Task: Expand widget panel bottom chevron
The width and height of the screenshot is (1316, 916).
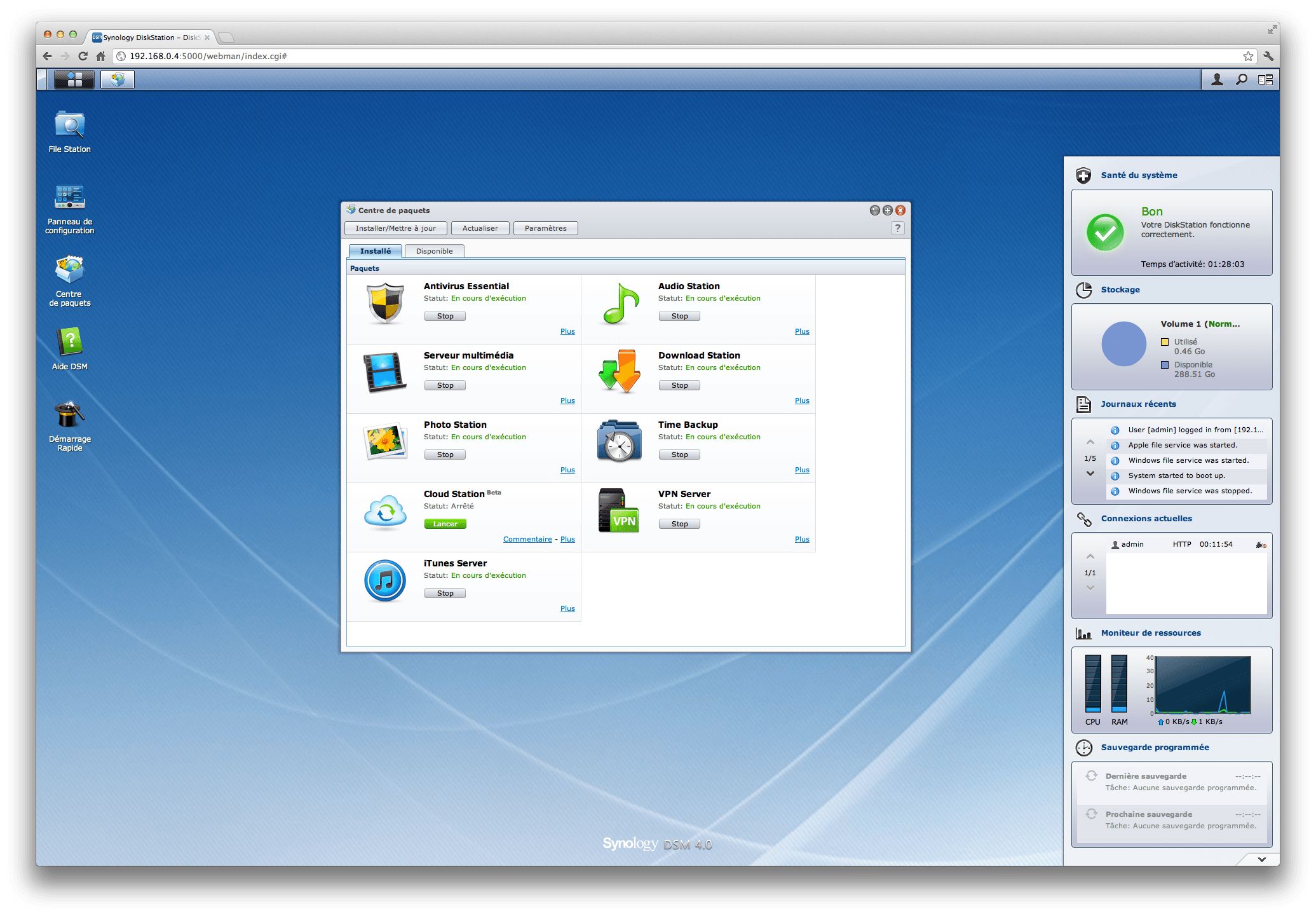Action: click(1261, 859)
